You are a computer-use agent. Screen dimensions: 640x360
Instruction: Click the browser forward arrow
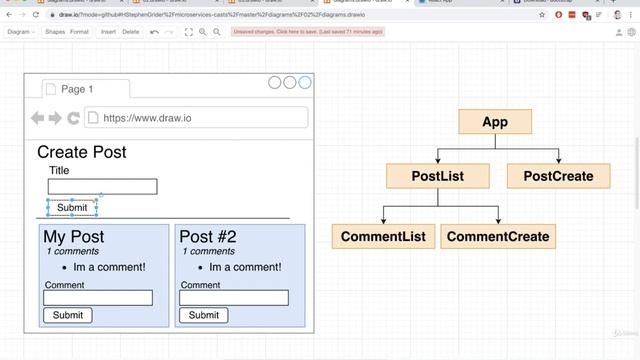click(22, 15)
